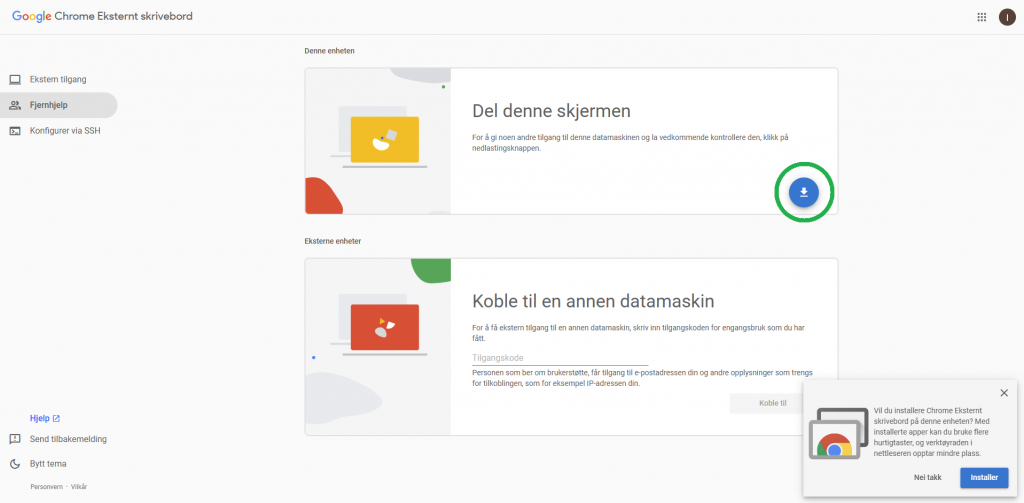Click the Eksterne enheter section label
Viewport: 1024px width, 503px height.
click(332, 240)
